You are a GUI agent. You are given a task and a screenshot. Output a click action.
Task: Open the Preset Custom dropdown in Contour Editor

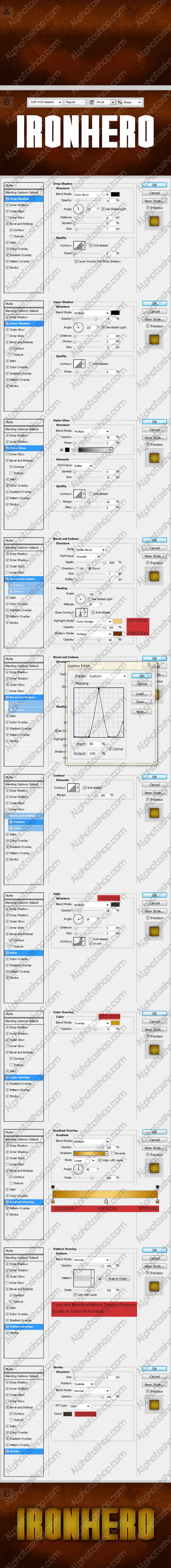107,676
